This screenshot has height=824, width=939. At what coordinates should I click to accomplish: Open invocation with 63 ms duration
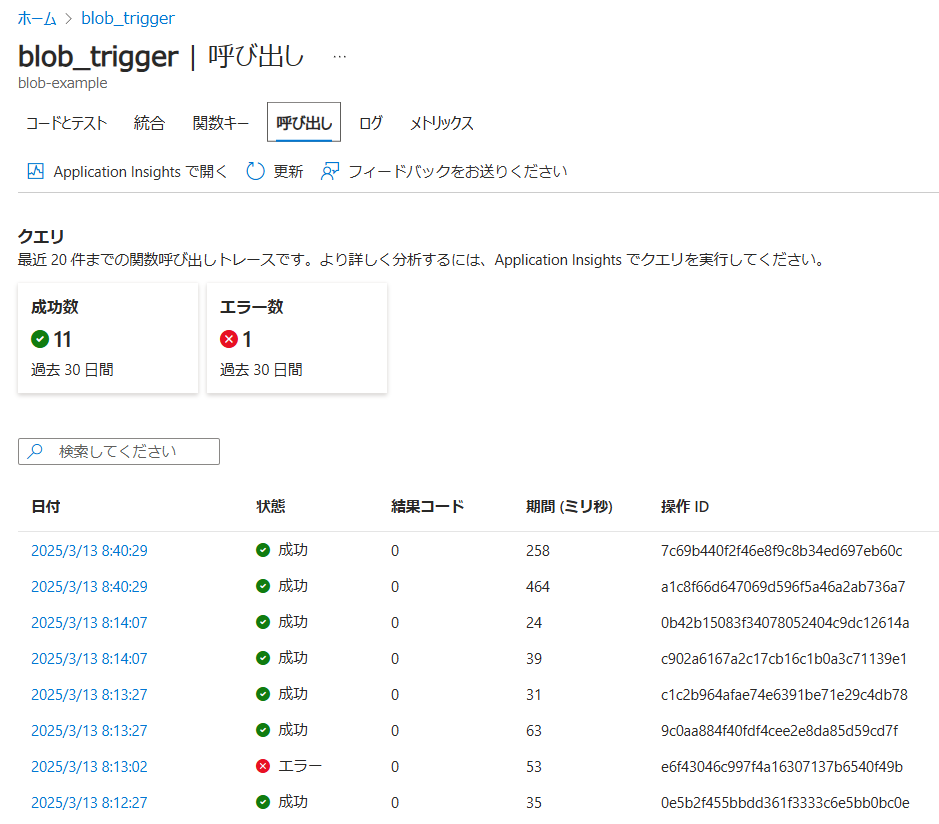(x=89, y=730)
